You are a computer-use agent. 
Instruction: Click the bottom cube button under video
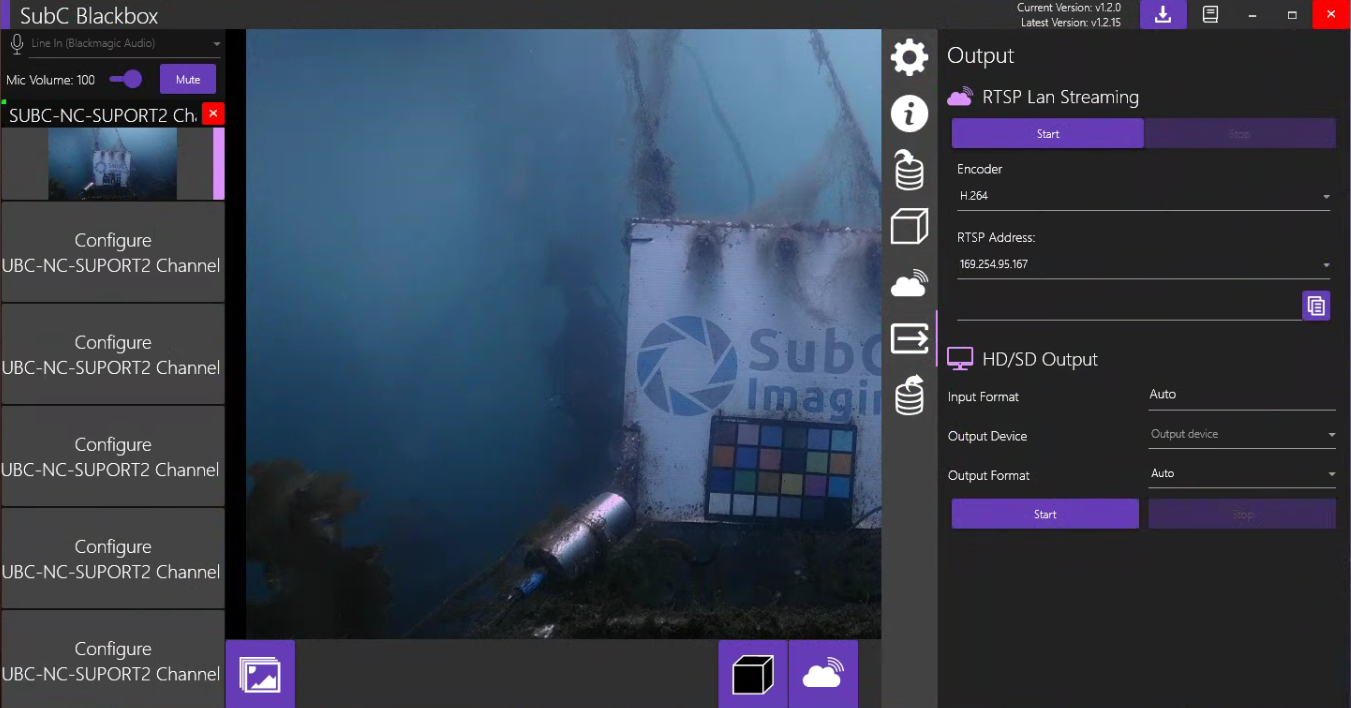[x=753, y=674]
